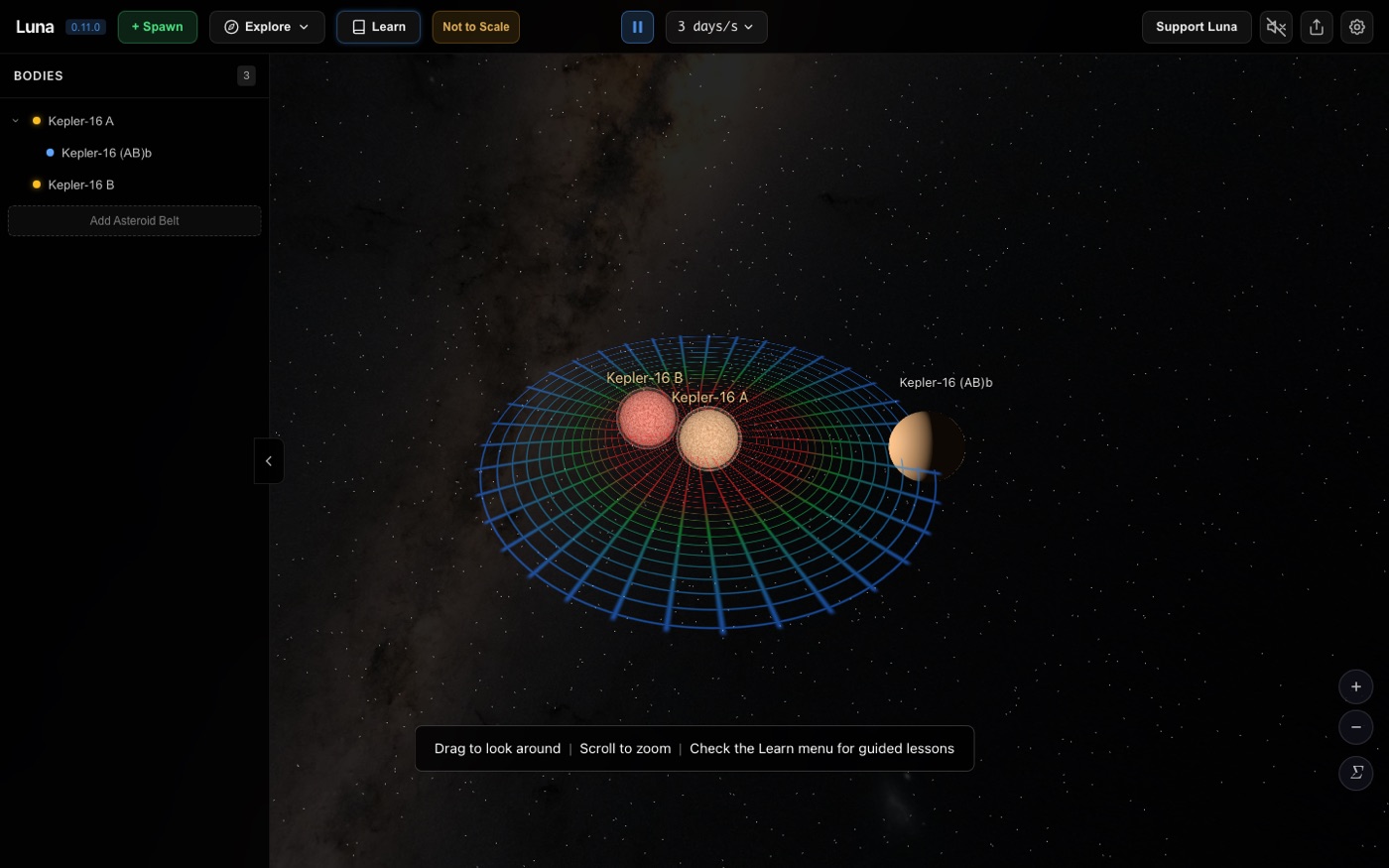This screenshot has height=868, width=1389.
Task: Click the Kepler-16 B viewport label
Action: pos(645,378)
